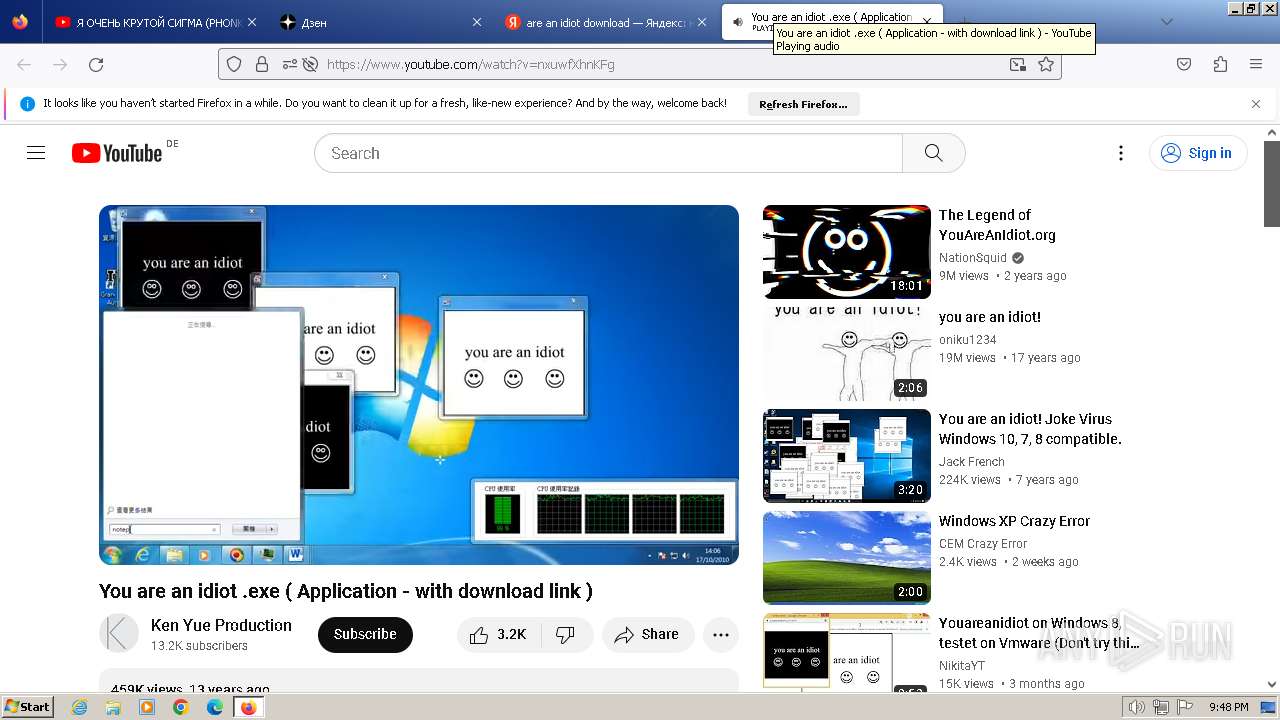
Task: Open 'you are an idiot!' video by oniku1234
Action: click(990, 317)
